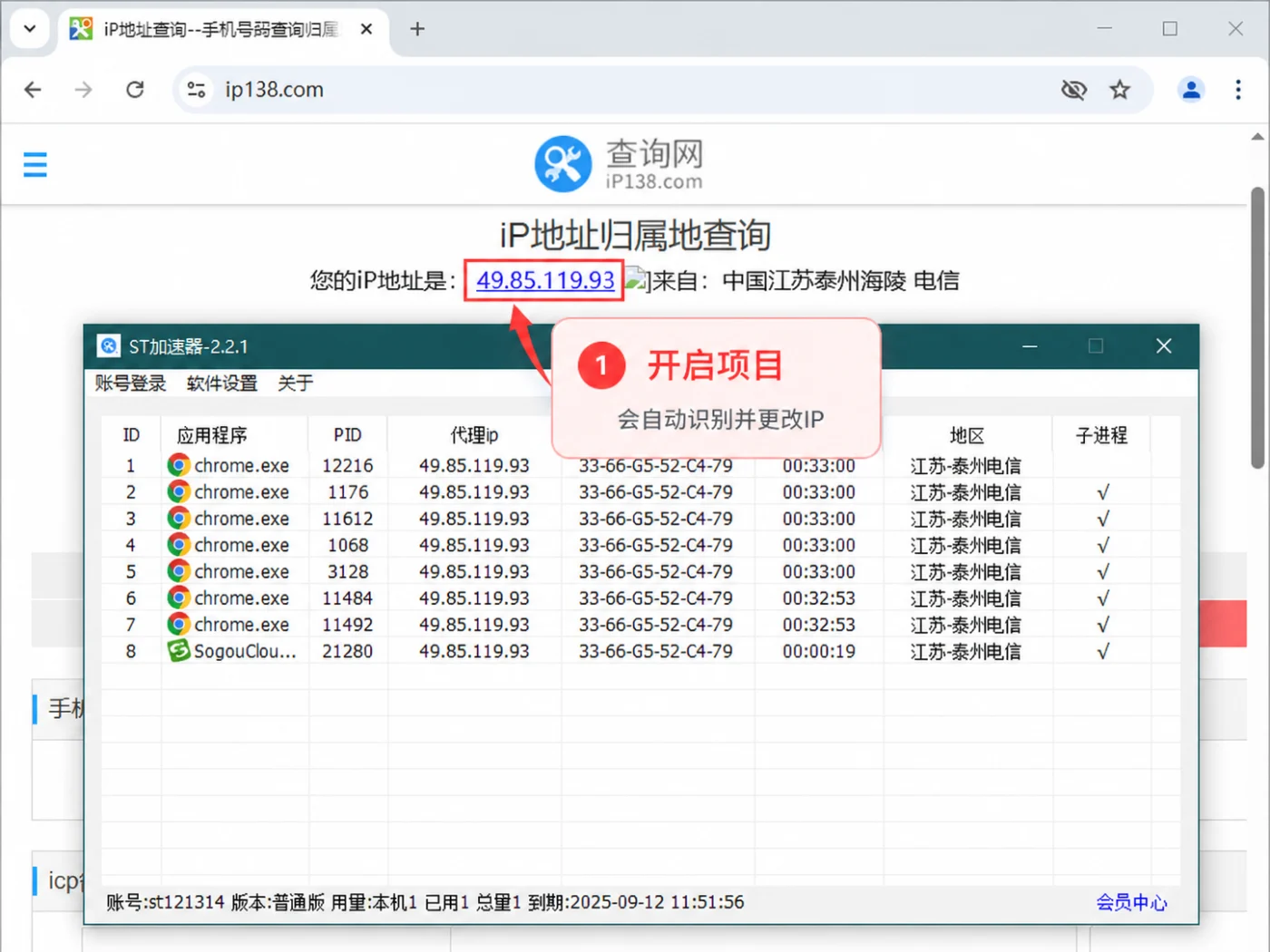Screen dimensions: 1270x952
Task: Open the Chrome profile avatar
Action: [x=1191, y=90]
